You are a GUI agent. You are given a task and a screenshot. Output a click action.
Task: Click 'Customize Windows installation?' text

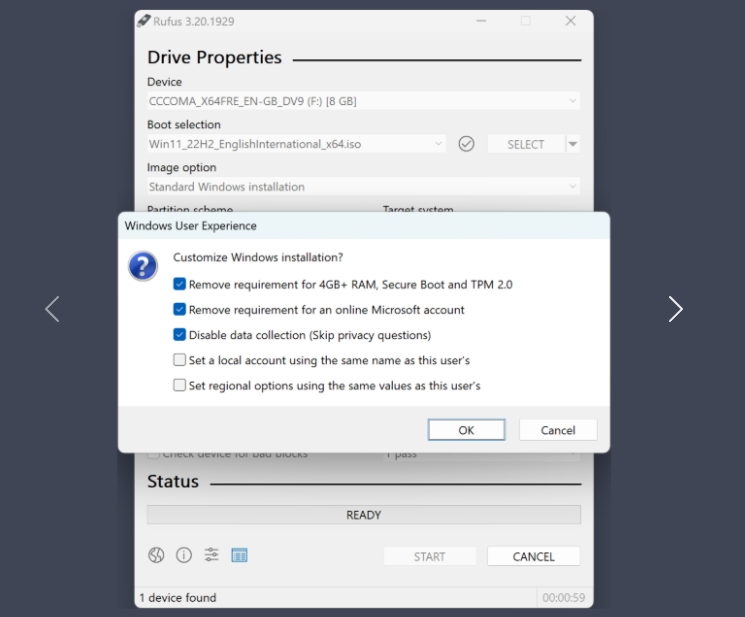pos(258,257)
